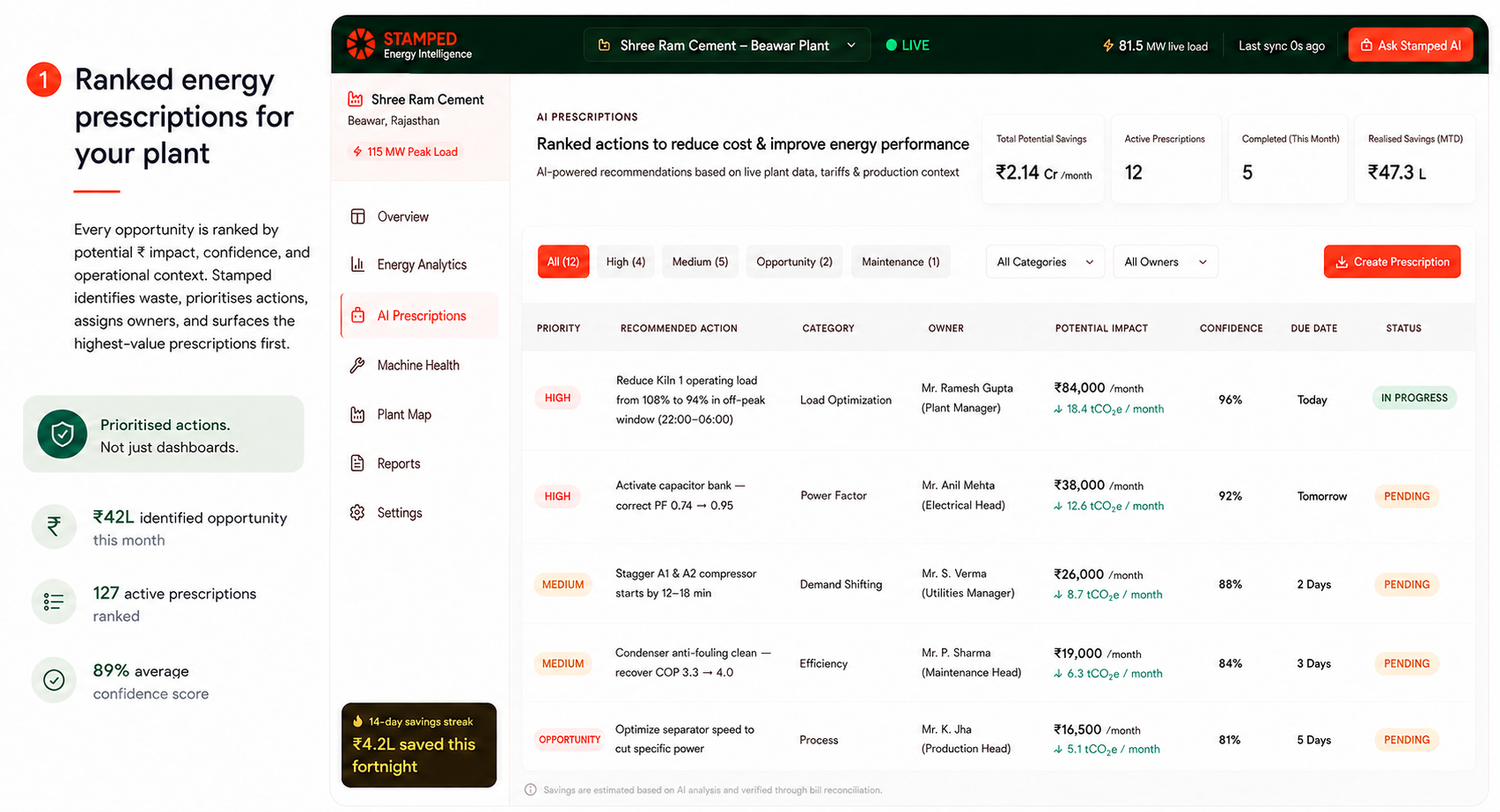
Task: Open the Overview sidebar icon
Action: click(357, 216)
